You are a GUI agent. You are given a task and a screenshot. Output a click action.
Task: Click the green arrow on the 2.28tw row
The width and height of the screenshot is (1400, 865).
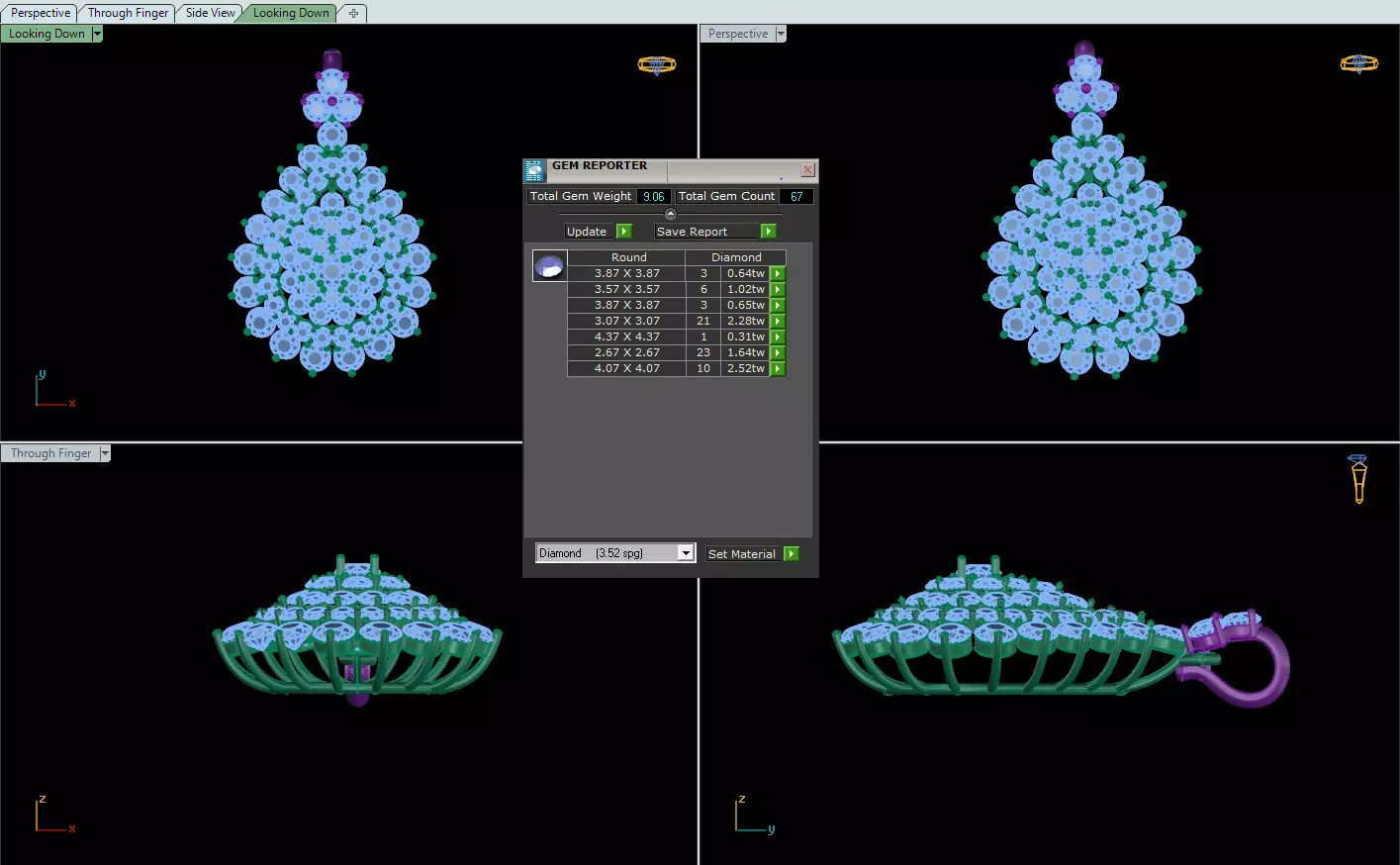tap(778, 322)
